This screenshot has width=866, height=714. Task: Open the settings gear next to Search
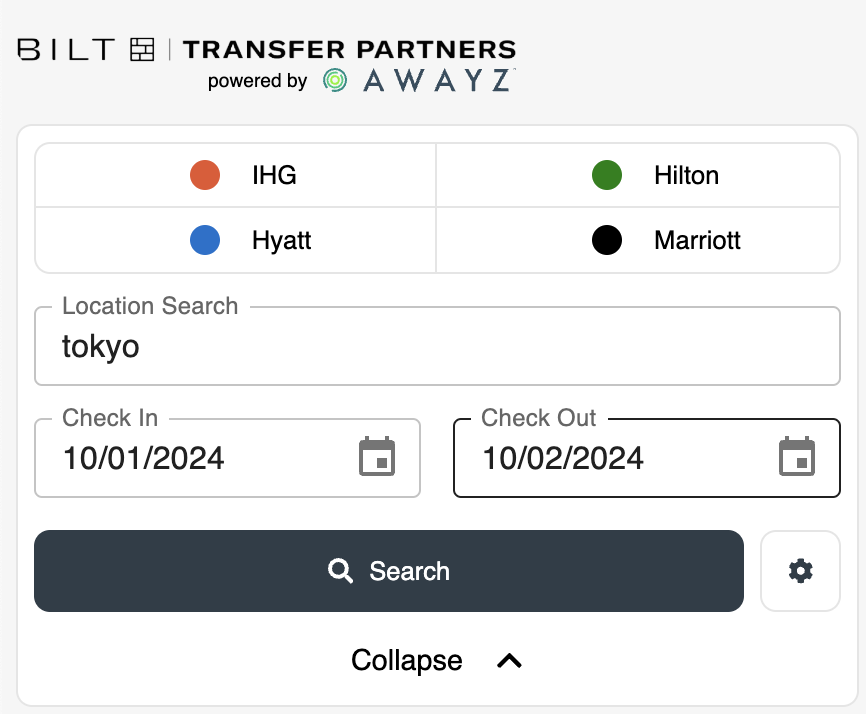800,571
